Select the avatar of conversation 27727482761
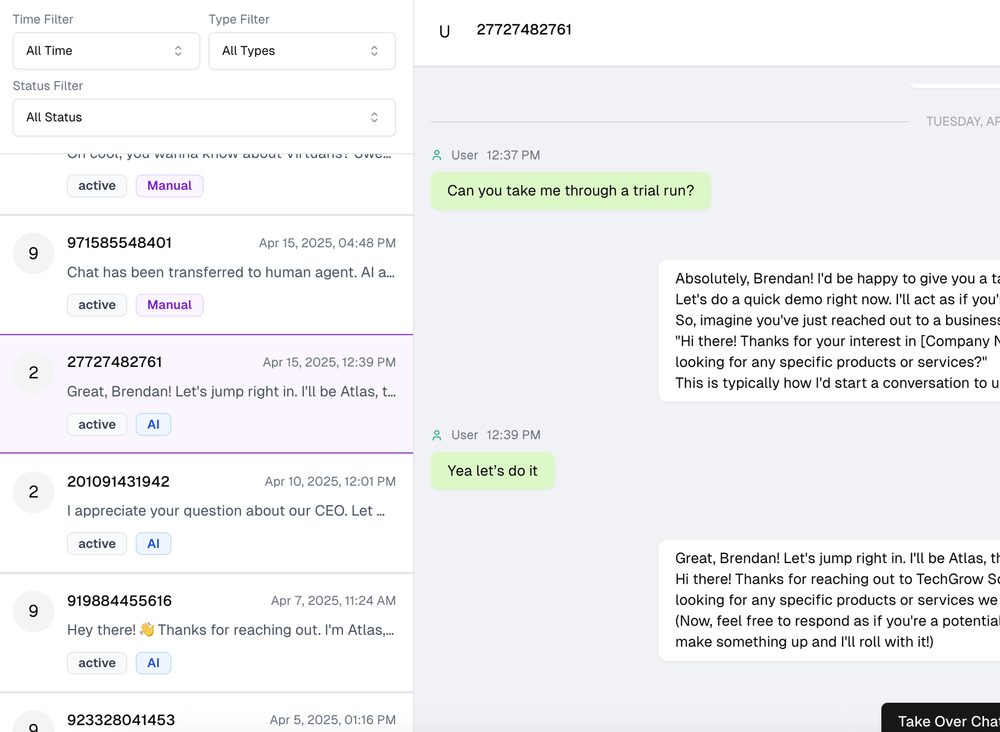This screenshot has height=732, width=1000. 33,373
